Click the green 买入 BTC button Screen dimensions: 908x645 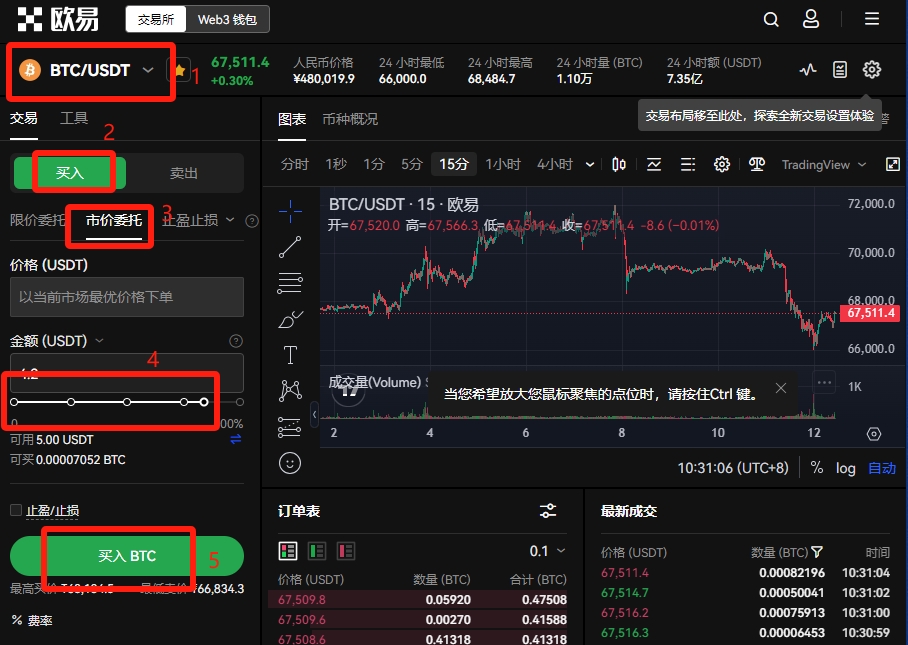pyautogui.click(x=127, y=556)
